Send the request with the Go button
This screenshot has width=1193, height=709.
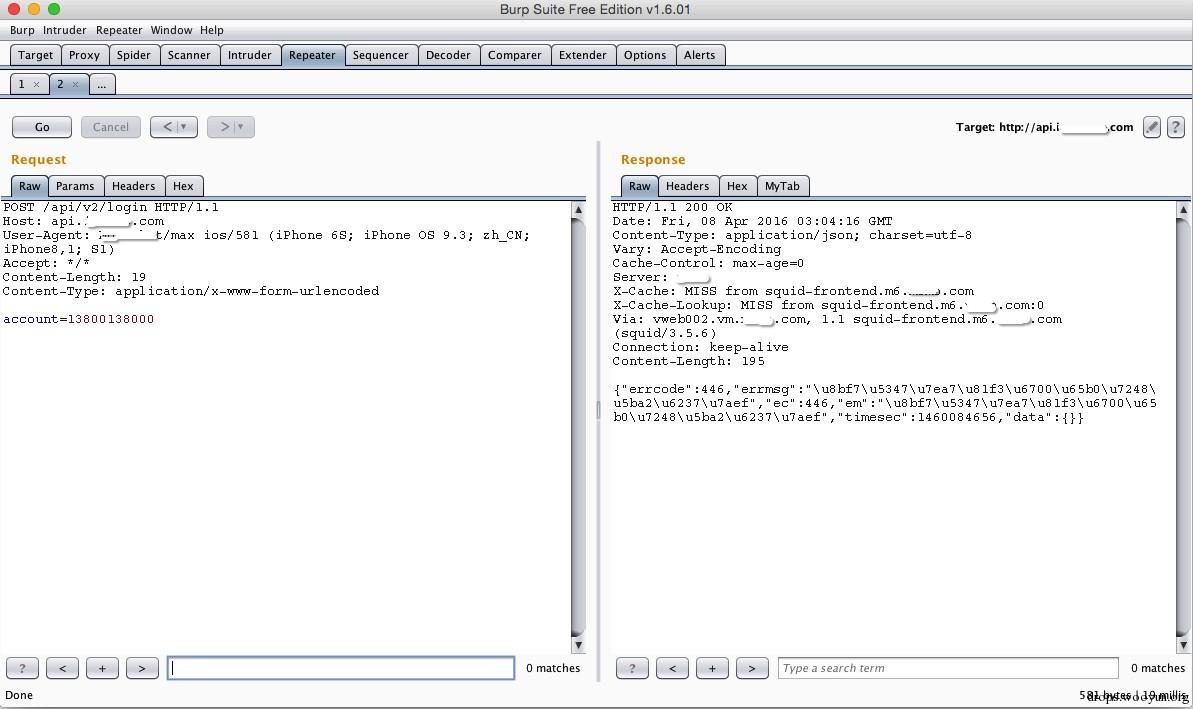click(42, 127)
